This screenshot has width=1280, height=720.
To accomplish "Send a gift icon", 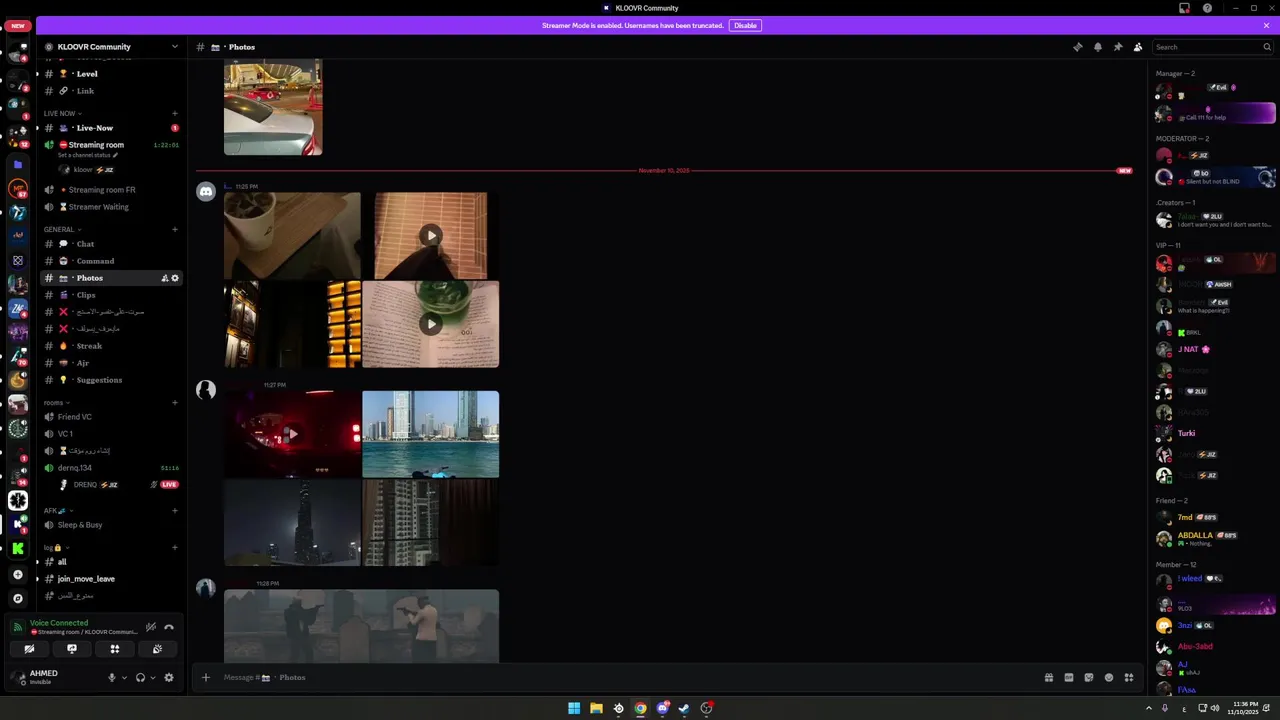I will coord(1048,677).
